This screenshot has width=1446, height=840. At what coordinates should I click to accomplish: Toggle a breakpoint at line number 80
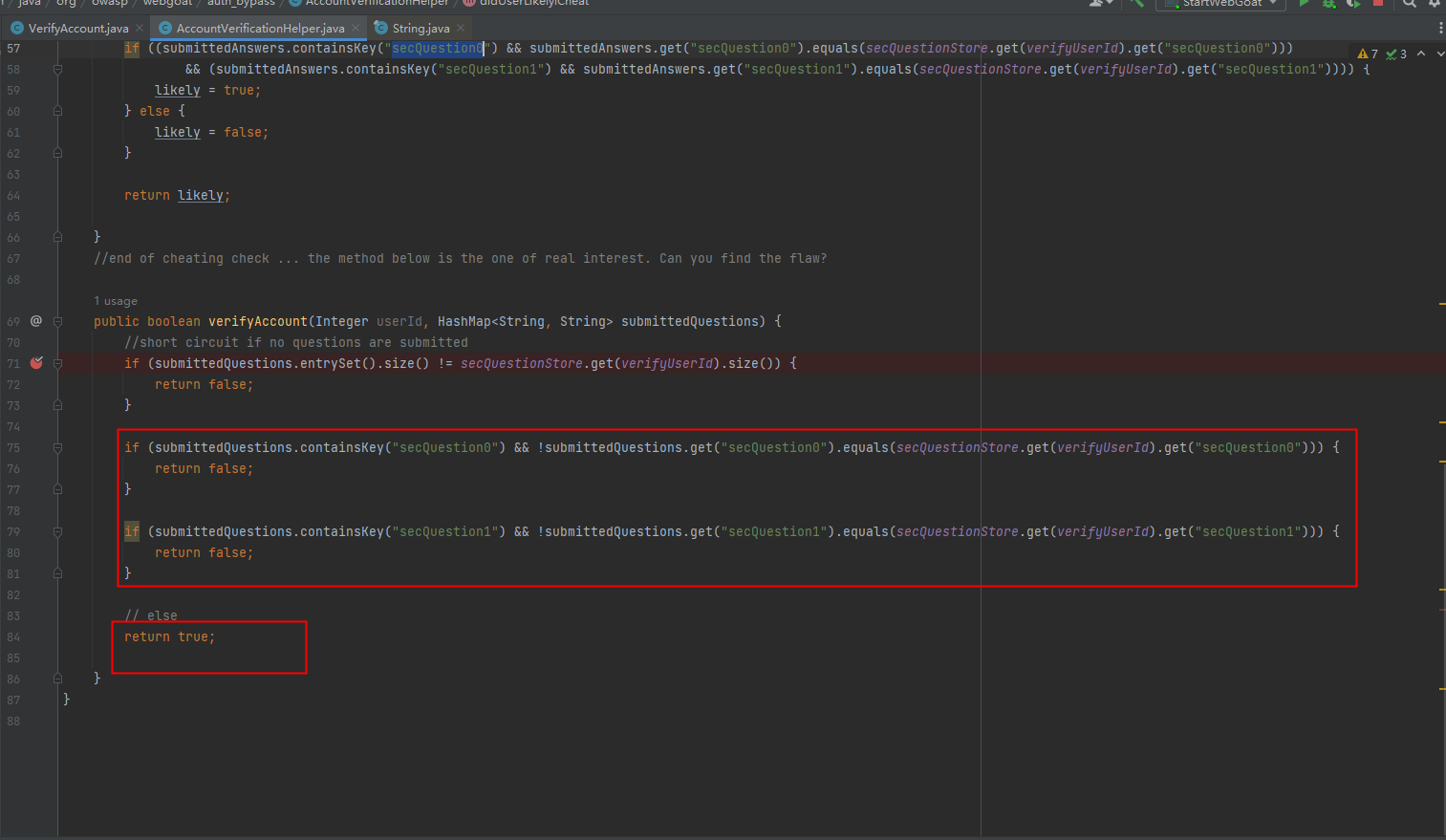(13, 552)
